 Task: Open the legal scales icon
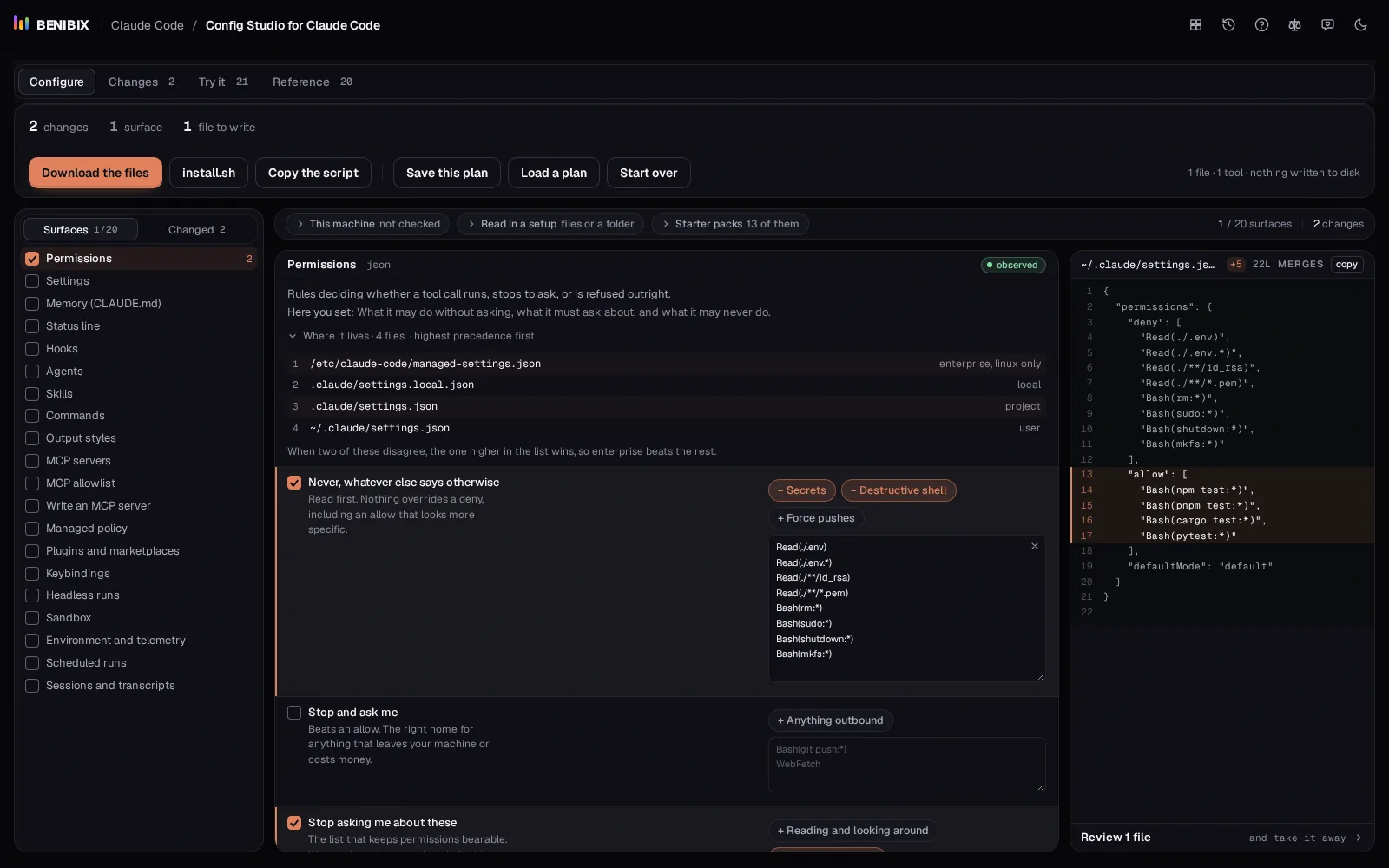click(x=1294, y=25)
